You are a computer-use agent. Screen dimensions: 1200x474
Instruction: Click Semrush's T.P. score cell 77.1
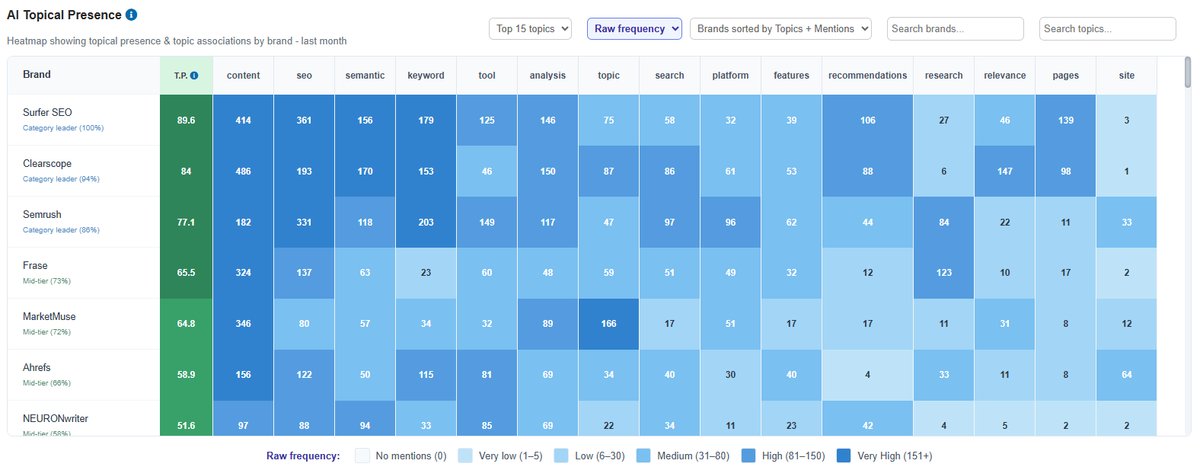click(x=186, y=222)
